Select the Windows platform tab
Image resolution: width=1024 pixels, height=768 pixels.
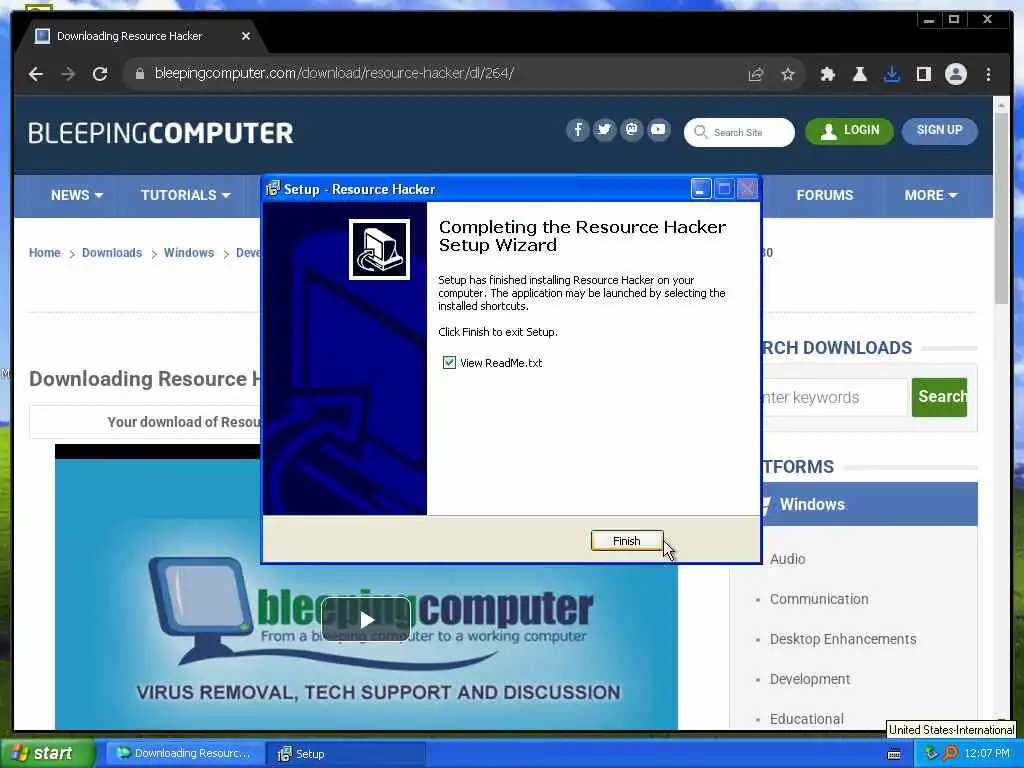tap(869, 504)
